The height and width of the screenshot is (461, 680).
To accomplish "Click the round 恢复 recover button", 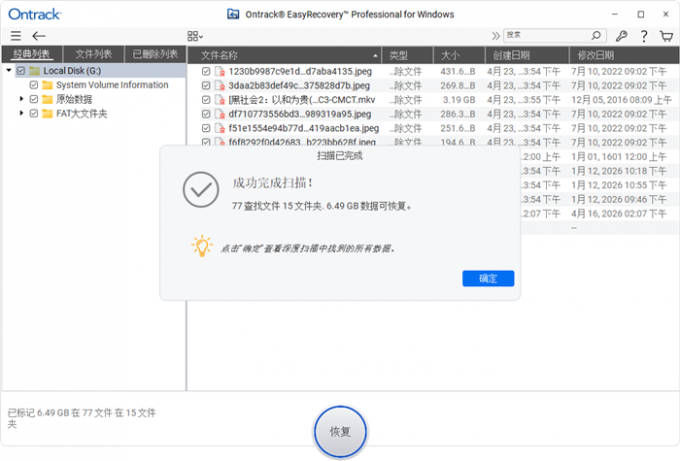I will click(x=340, y=432).
